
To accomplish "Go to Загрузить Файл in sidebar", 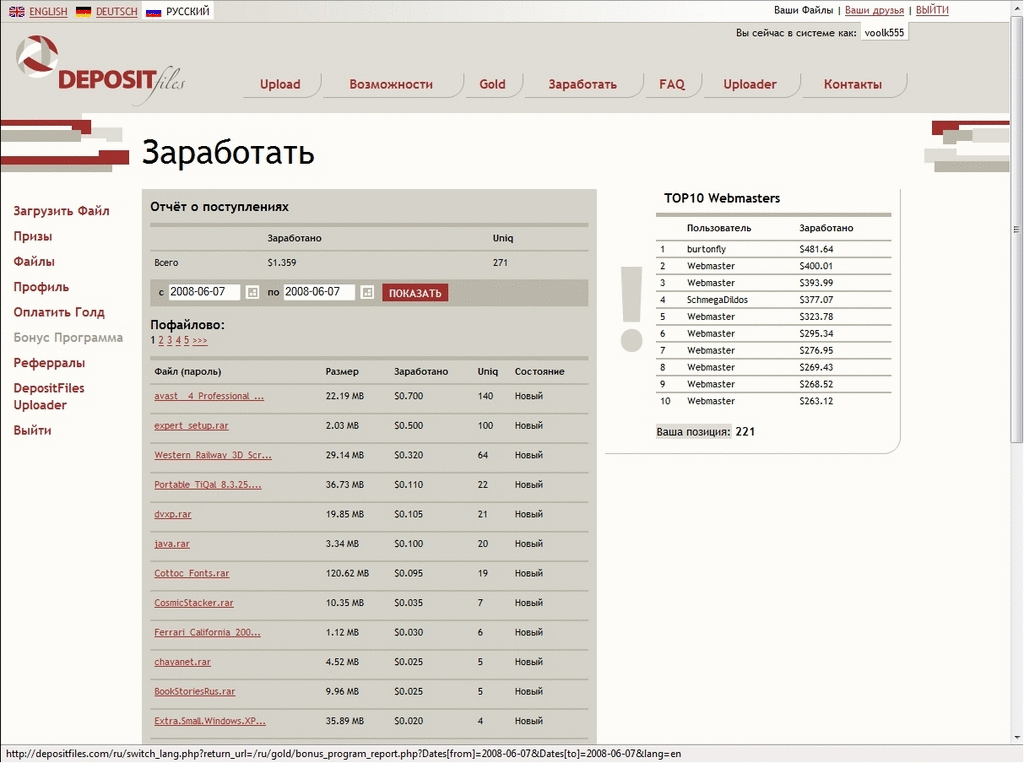I will 61,211.
